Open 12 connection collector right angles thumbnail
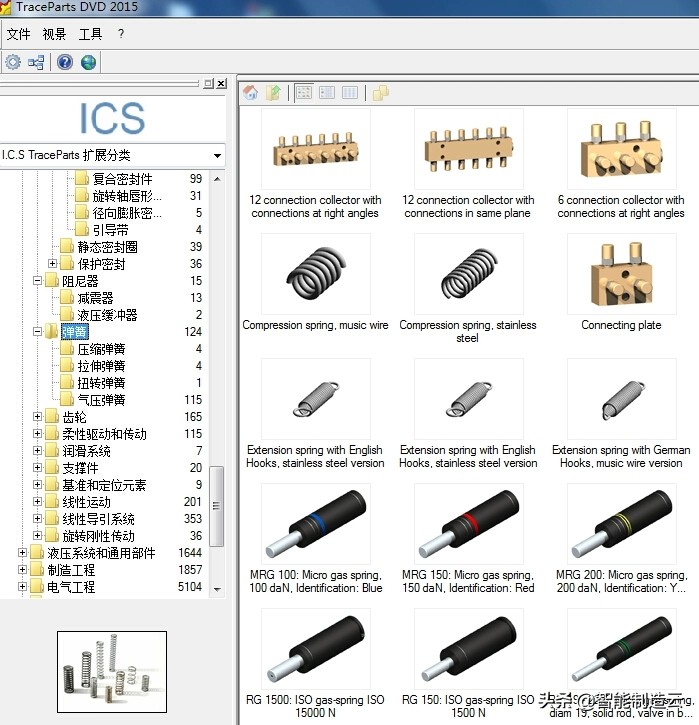Screen dimensions: 699x725 315,149
